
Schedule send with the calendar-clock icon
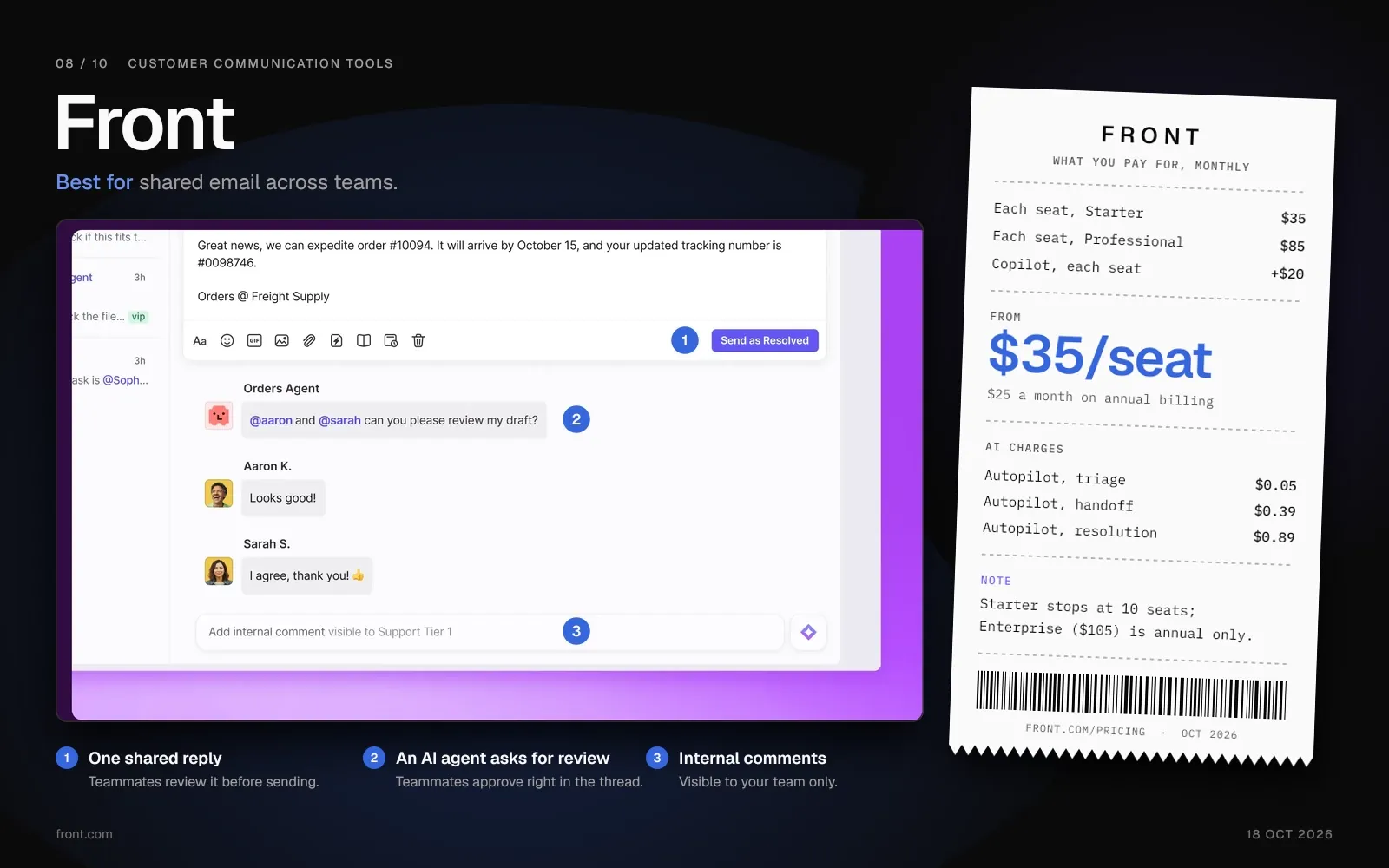click(x=392, y=341)
